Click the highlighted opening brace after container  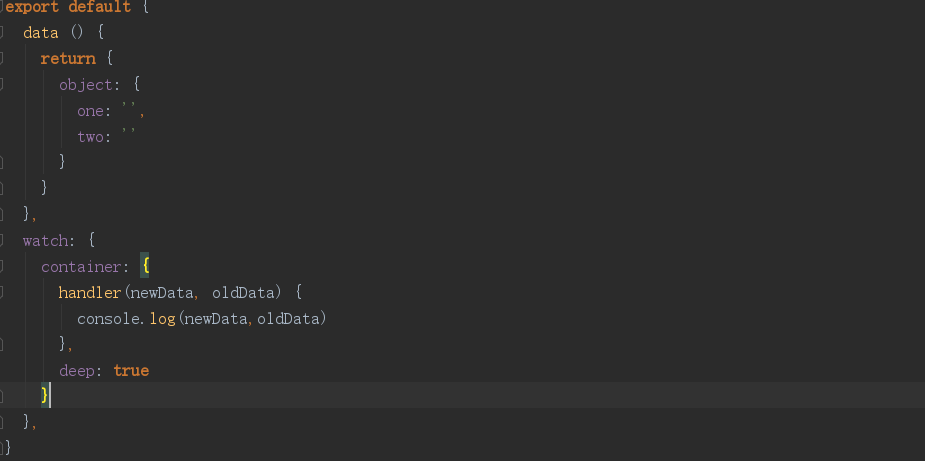pos(145,267)
